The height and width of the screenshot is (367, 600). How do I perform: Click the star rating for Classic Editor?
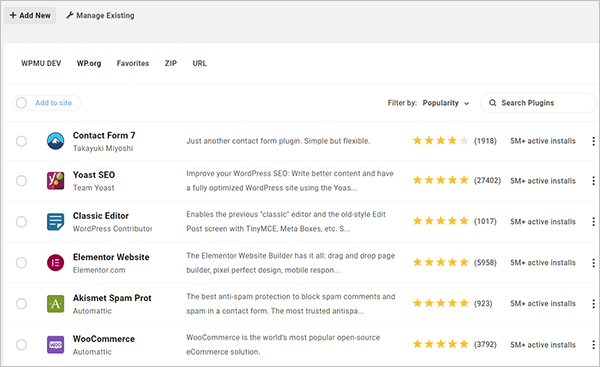tap(440, 221)
